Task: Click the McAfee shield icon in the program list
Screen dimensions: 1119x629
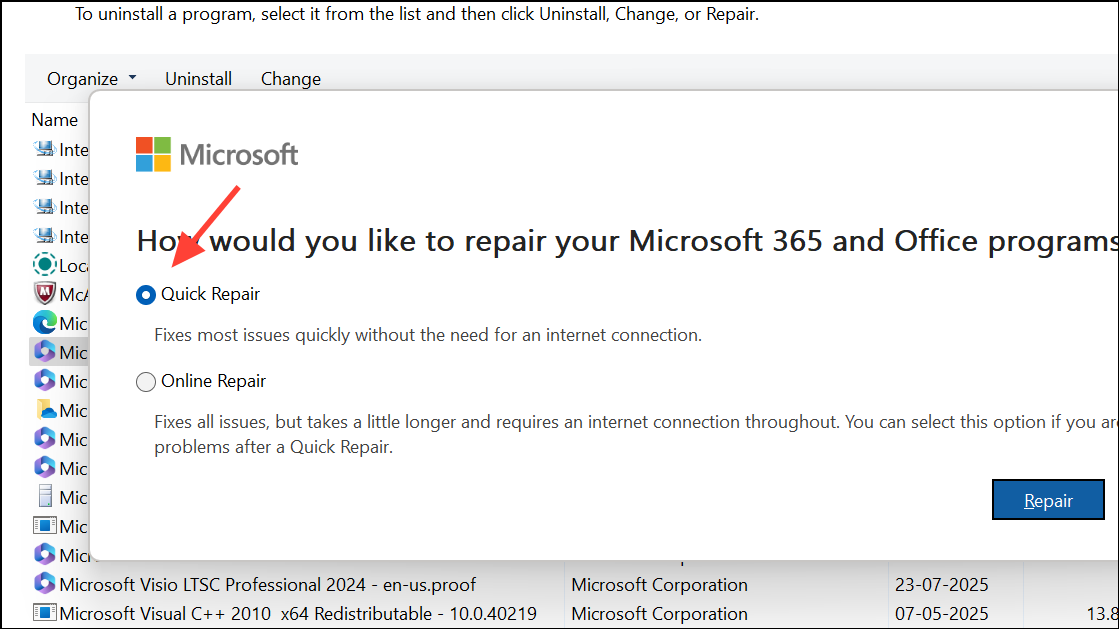Action: [44, 294]
